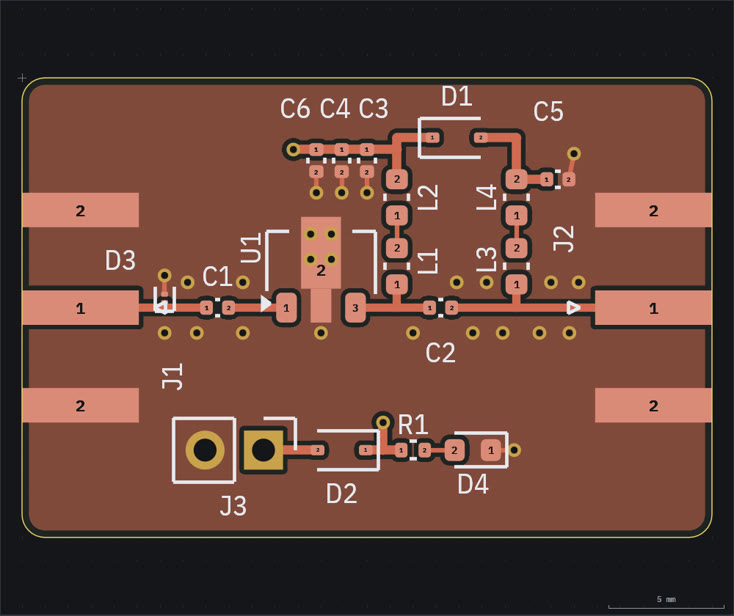Image resolution: width=734 pixels, height=616 pixels.
Task: Click the 5 mm scale indicator
Action: click(x=666, y=602)
